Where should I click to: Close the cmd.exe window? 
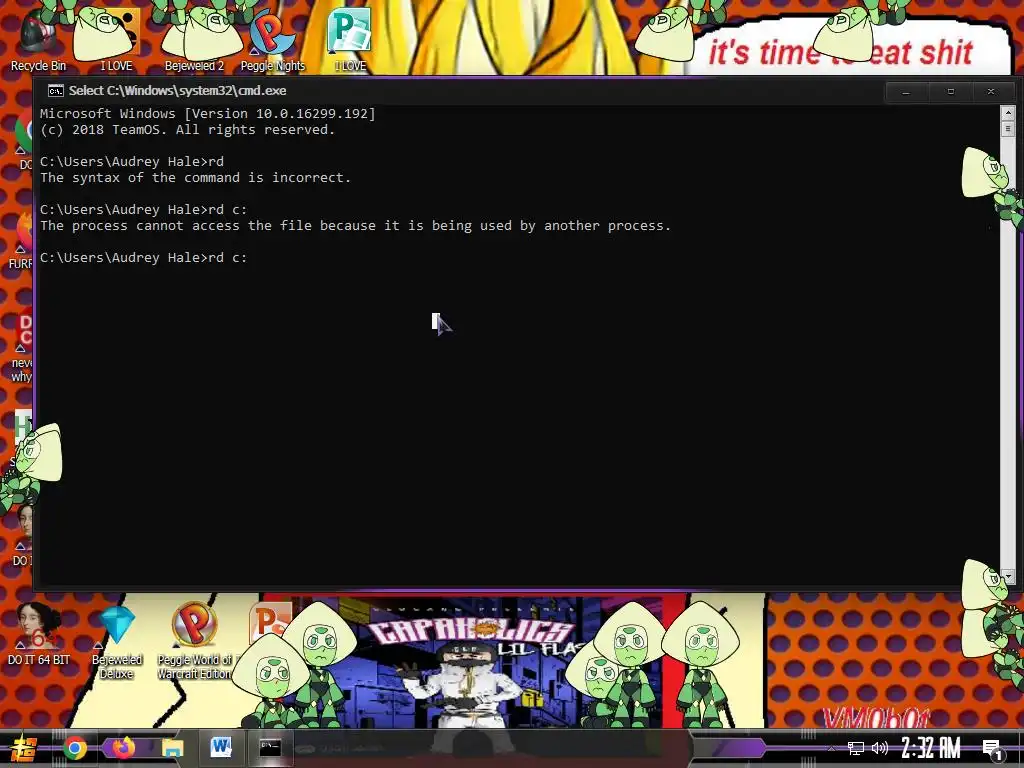click(991, 92)
